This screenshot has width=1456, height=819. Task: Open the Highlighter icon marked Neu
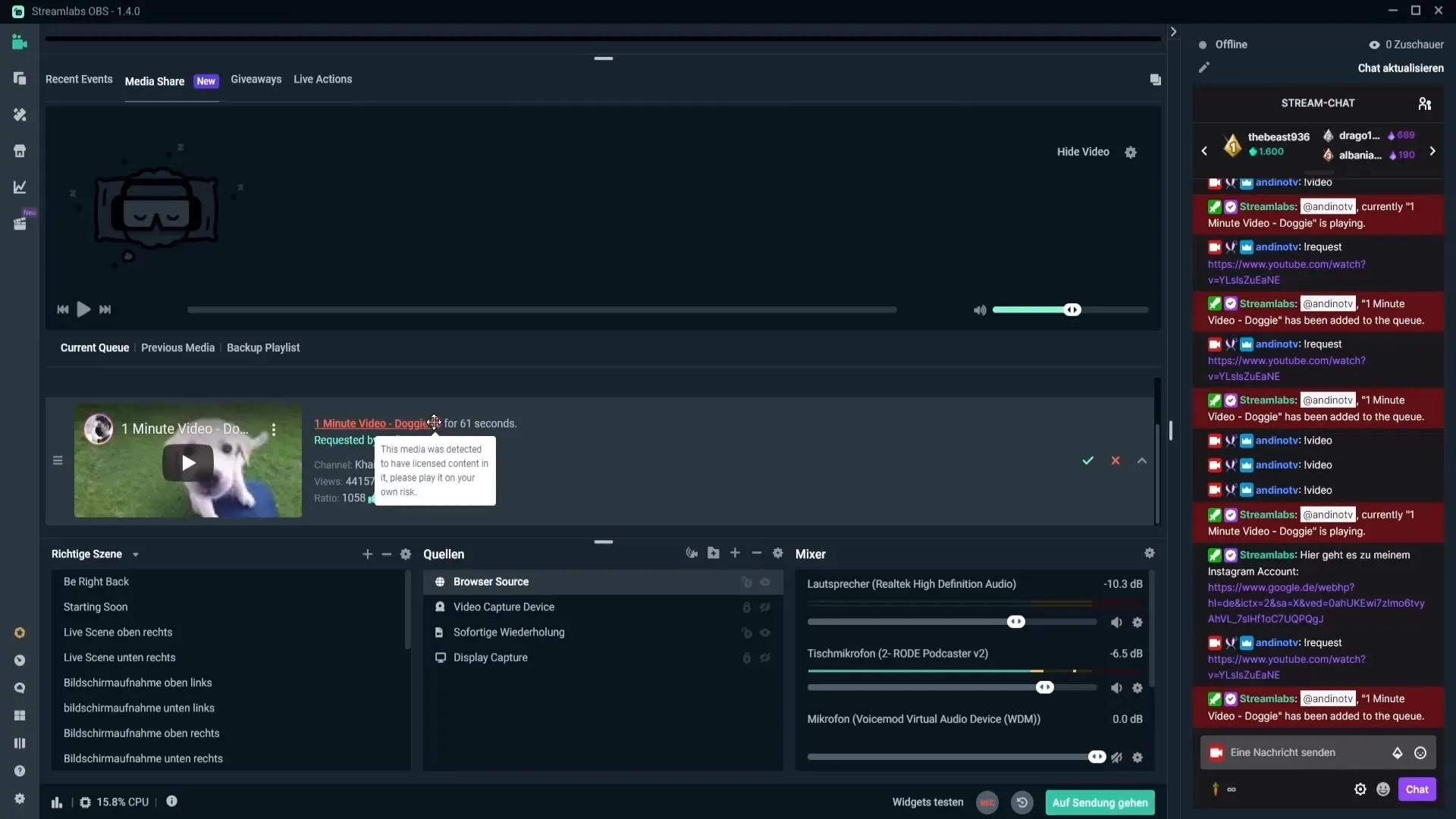pos(20,224)
